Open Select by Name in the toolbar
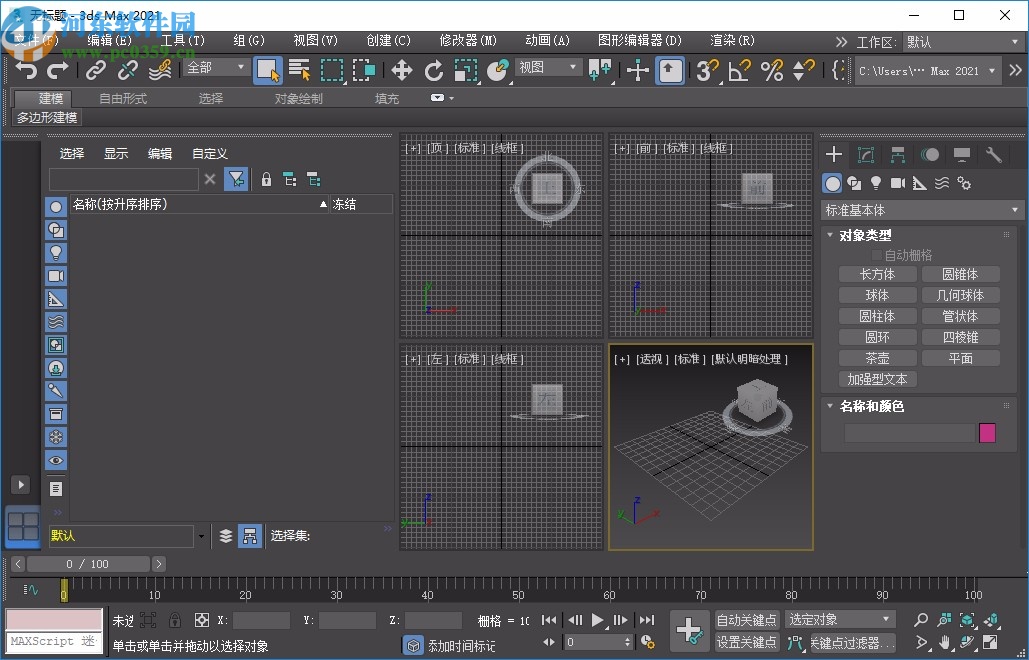 pos(299,70)
